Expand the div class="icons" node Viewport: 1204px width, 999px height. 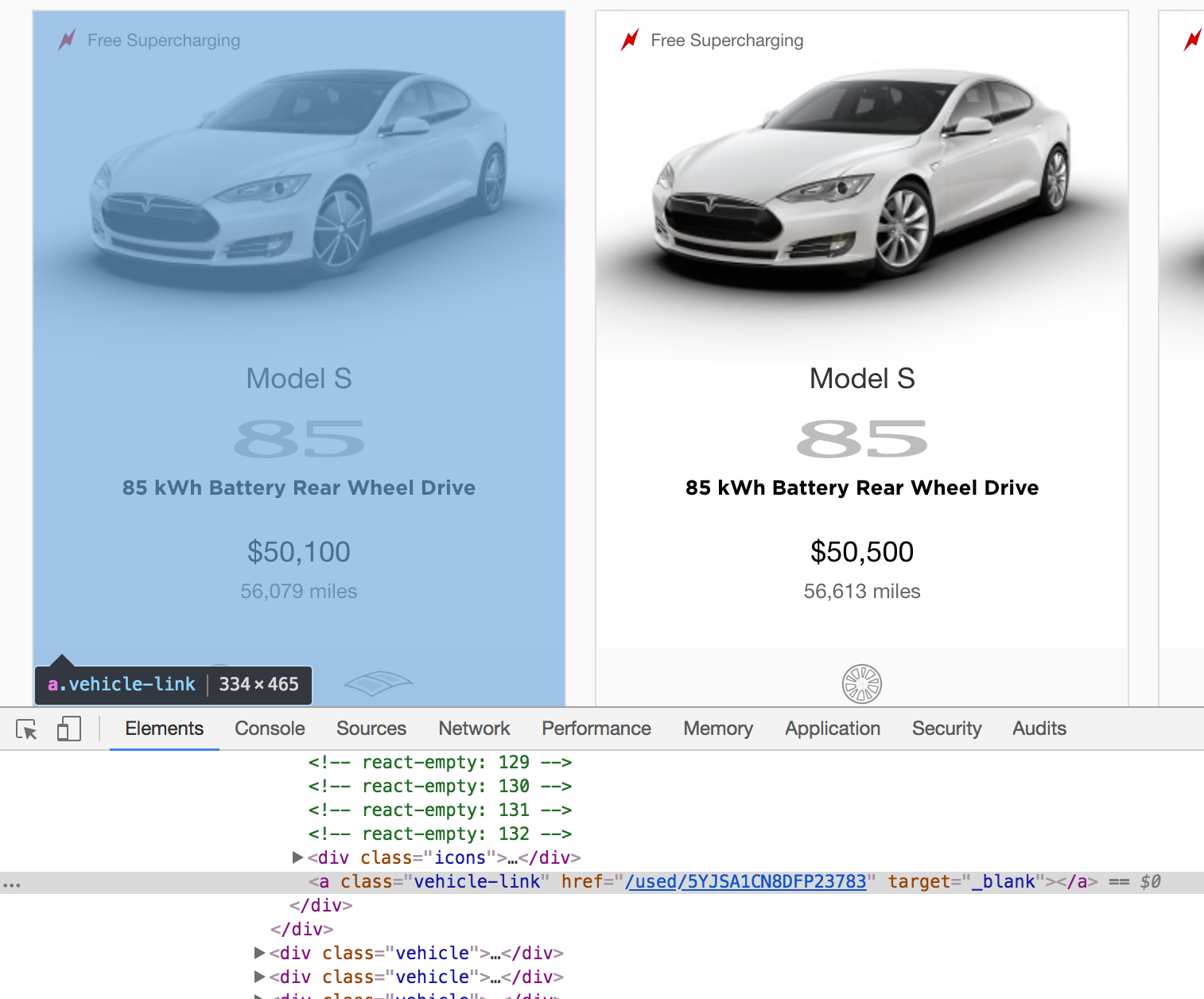pyautogui.click(x=298, y=857)
